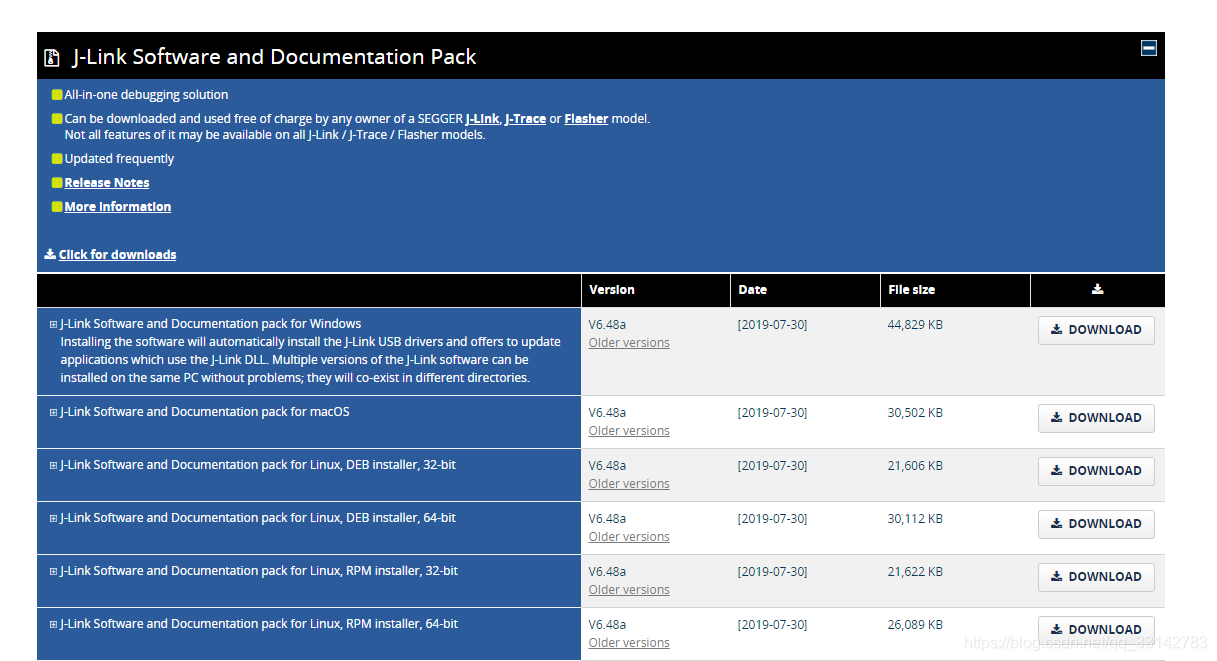Open Older versions for the Windows pack
Image resolution: width=1217 pixels, height=661 pixels.
coord(629,343)
